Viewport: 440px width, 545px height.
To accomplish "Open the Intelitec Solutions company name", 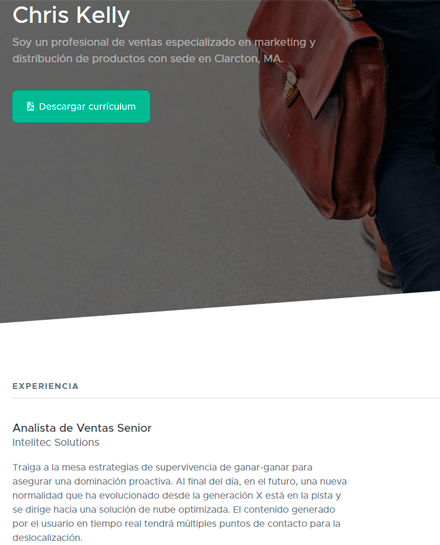I will click(56, 442).
